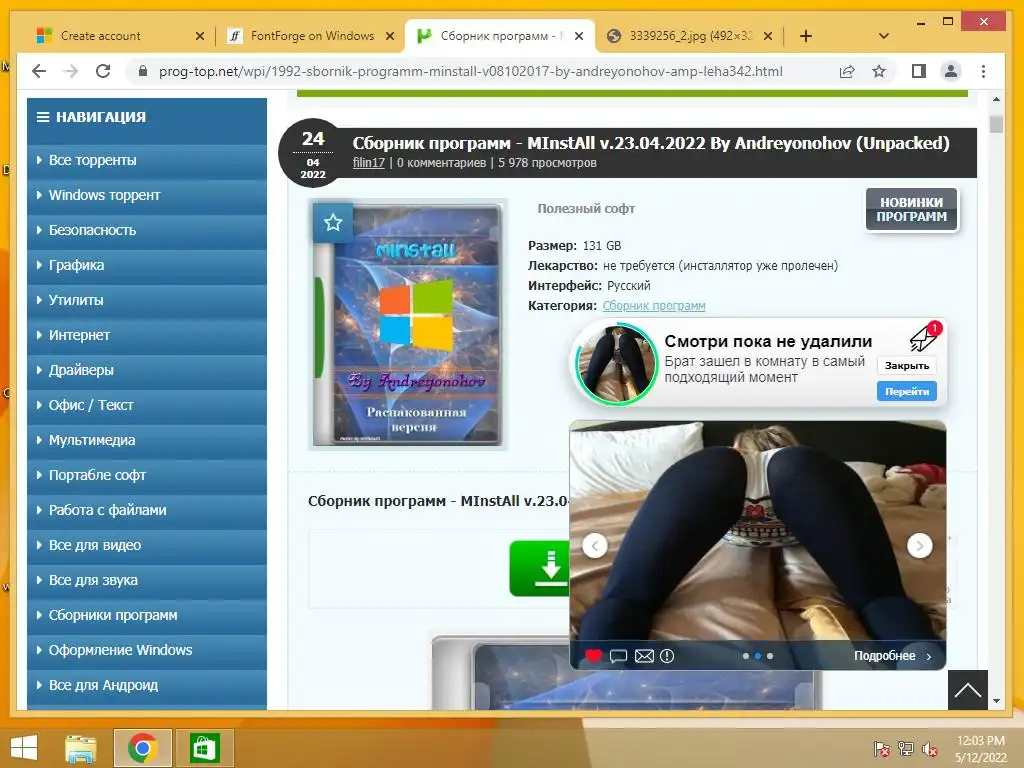Screen dimensions: 1024x768
Task: Dismiss the ad with Закрыть button
Action: 907,366
